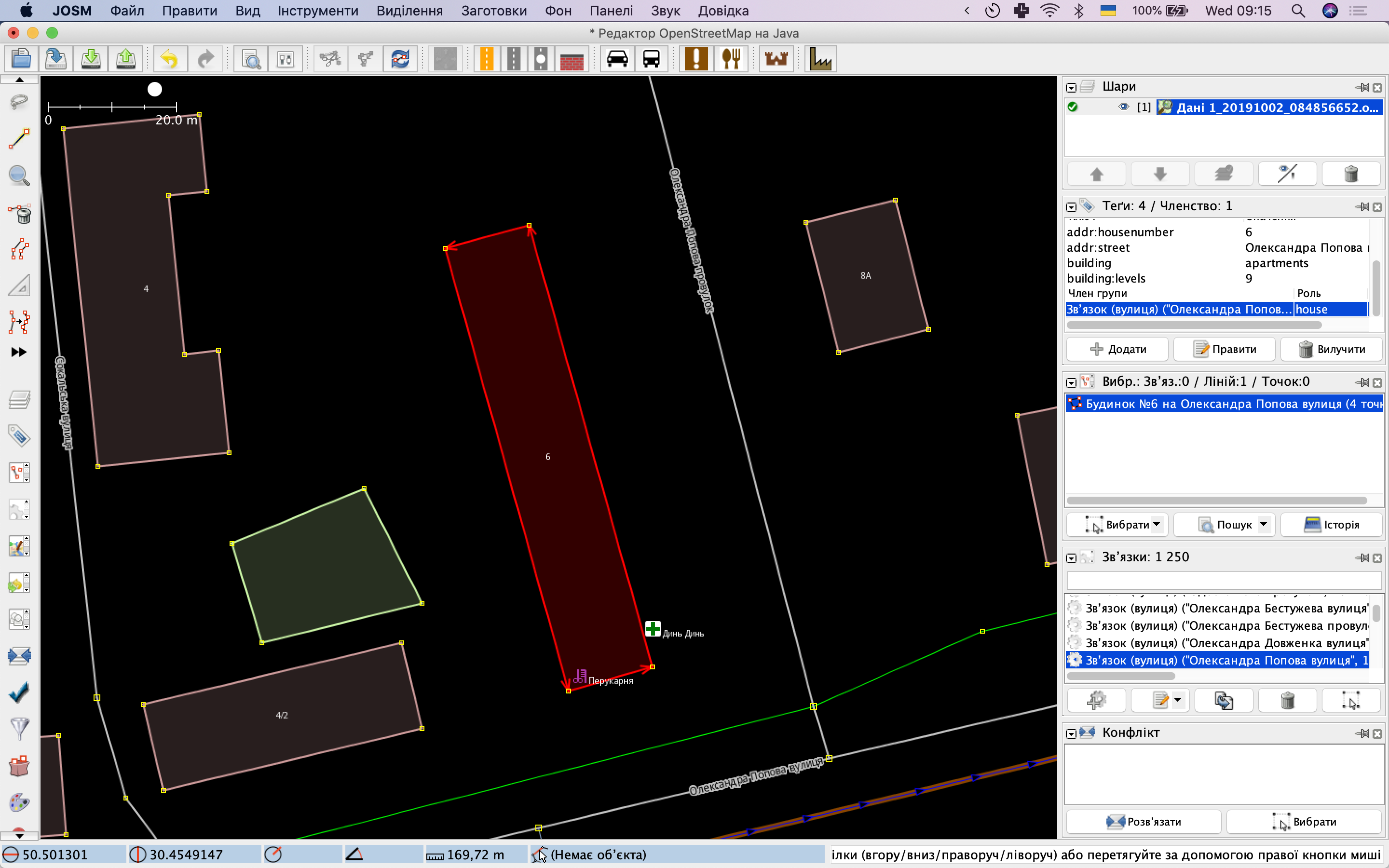Open the Пошук dropdown arrow

pos(1263,524)
